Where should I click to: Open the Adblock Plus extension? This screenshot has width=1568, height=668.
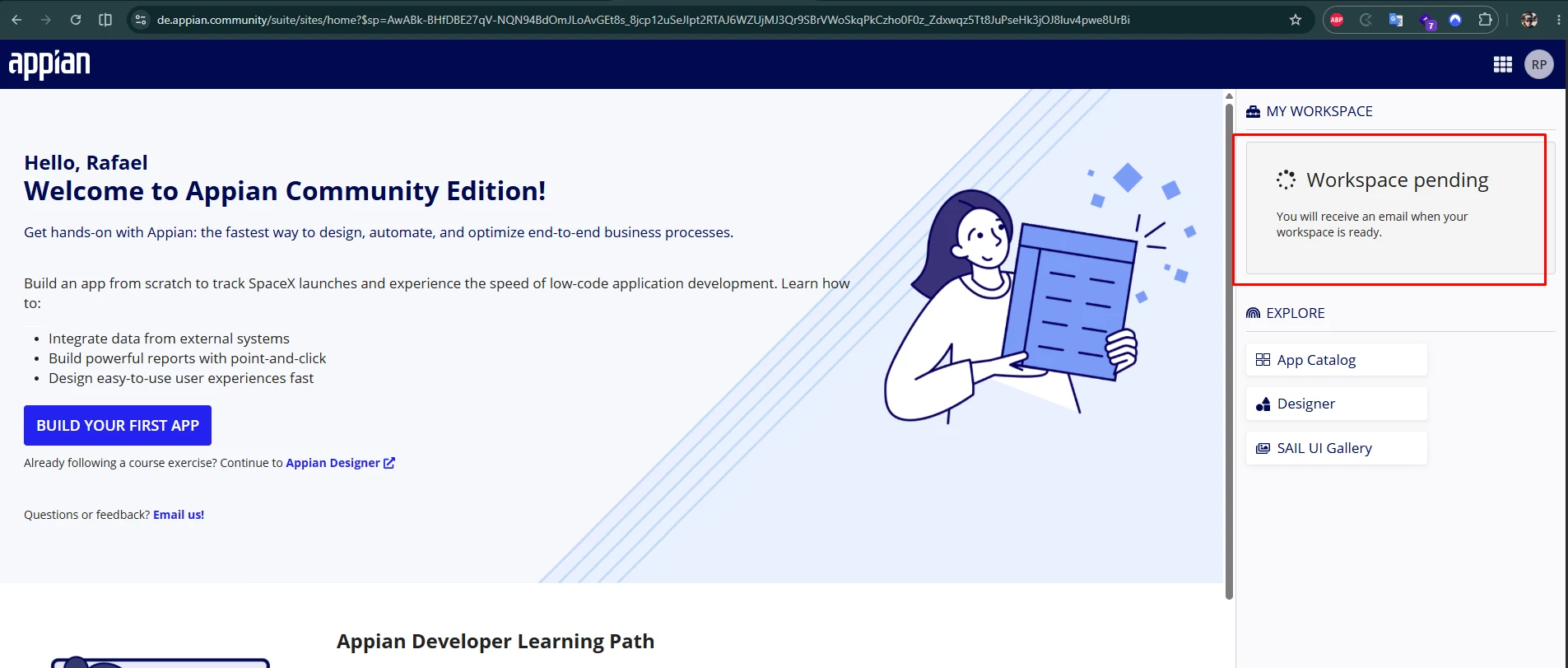coord(1337,20)
